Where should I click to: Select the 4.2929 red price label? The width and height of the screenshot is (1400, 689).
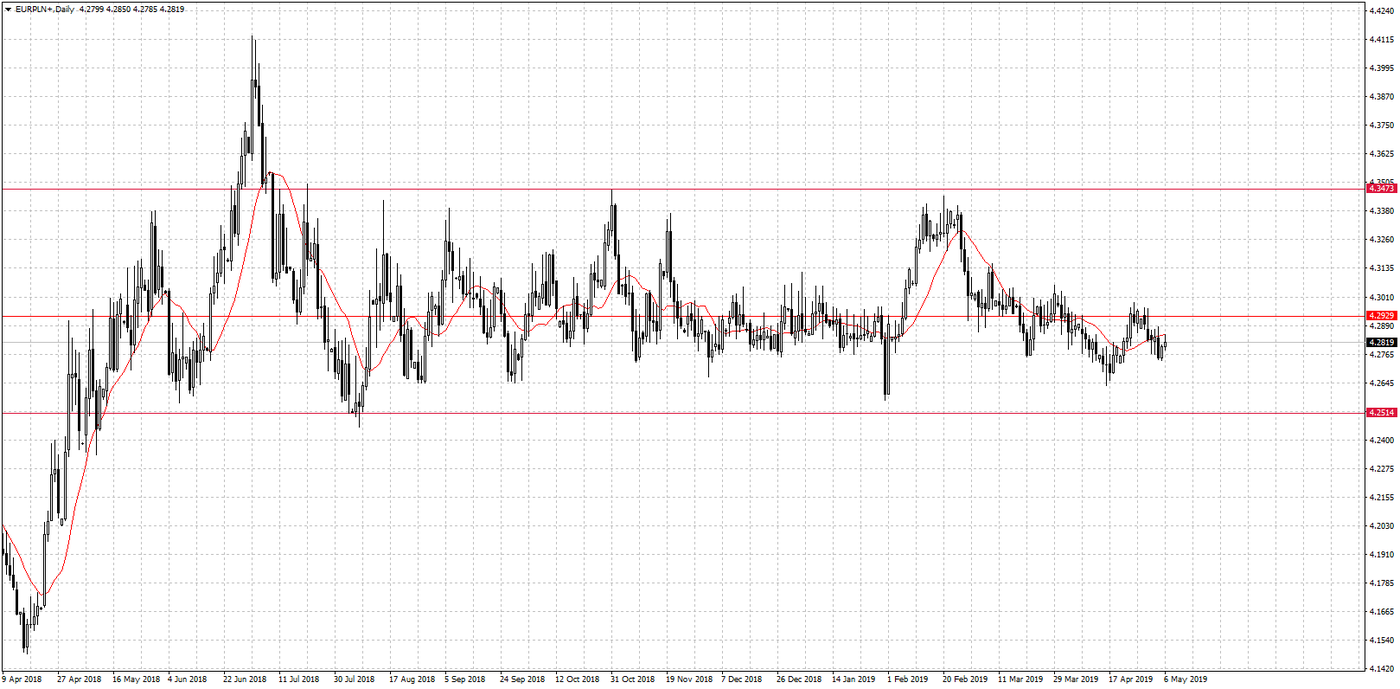click(x=1380, y=316)
